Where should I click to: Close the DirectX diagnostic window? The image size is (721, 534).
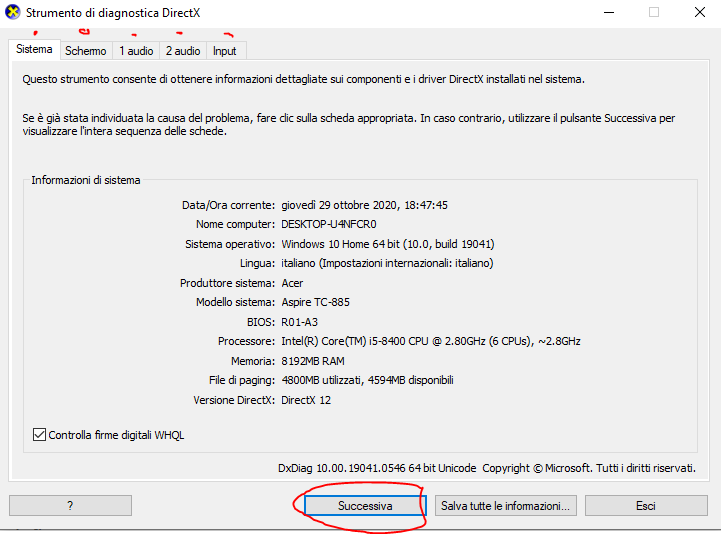699,13
